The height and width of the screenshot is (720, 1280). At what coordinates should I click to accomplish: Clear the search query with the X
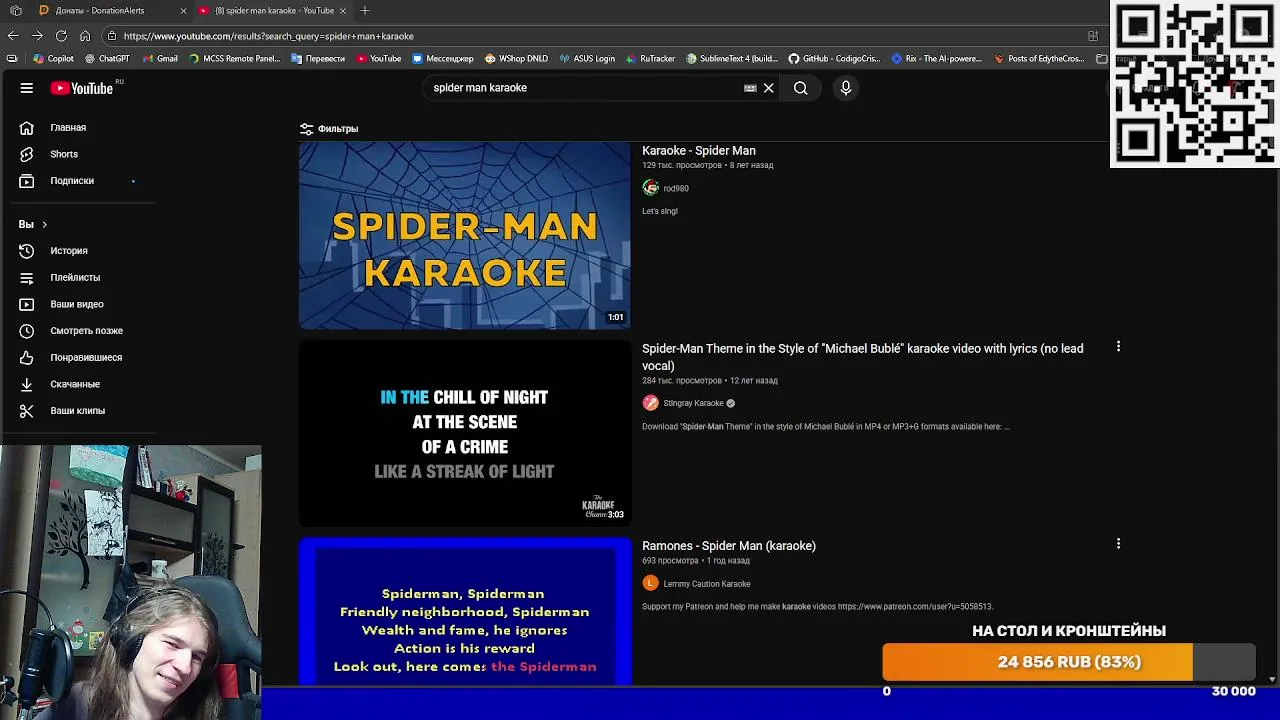coord(769,88)
